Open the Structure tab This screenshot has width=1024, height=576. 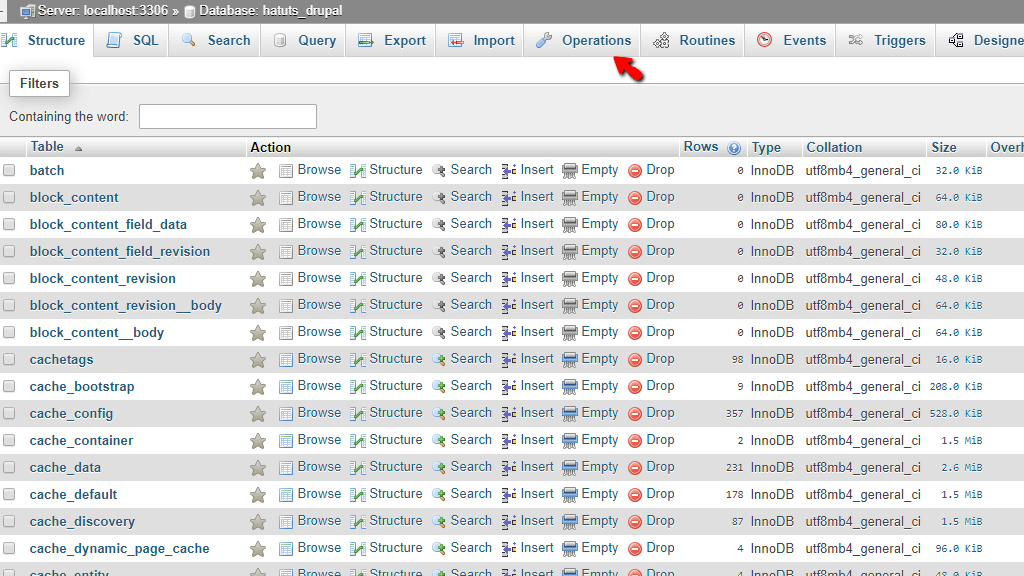pos(46,40)
